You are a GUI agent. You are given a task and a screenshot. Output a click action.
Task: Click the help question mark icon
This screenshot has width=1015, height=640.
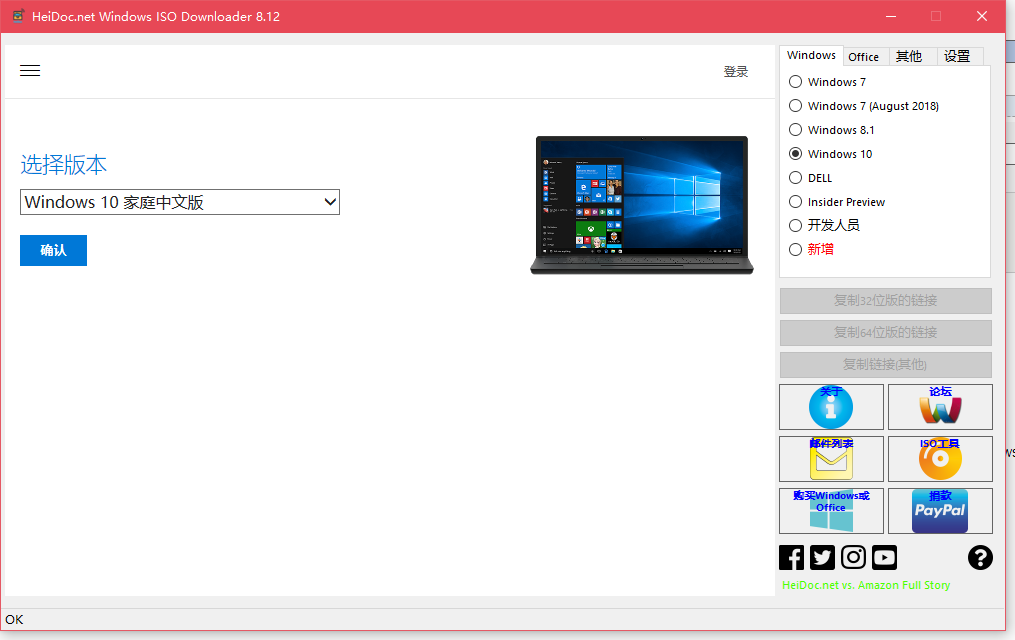pyautogui.click(x=980, y=557)
